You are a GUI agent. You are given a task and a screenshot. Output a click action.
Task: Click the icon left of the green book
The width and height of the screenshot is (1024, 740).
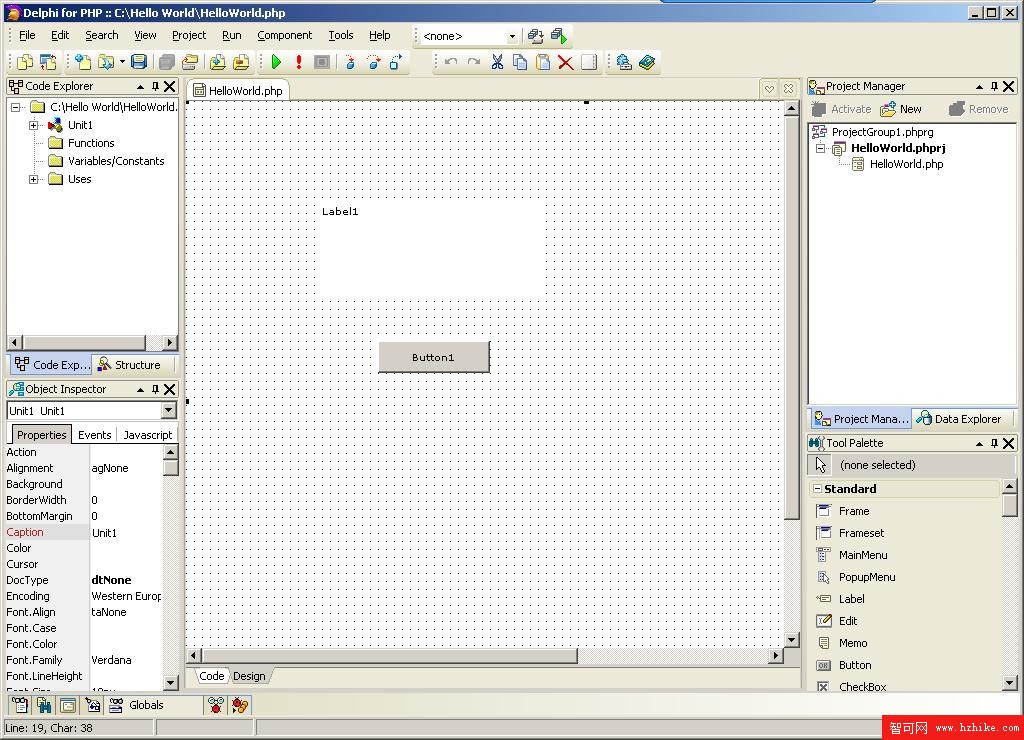(624, 62)
